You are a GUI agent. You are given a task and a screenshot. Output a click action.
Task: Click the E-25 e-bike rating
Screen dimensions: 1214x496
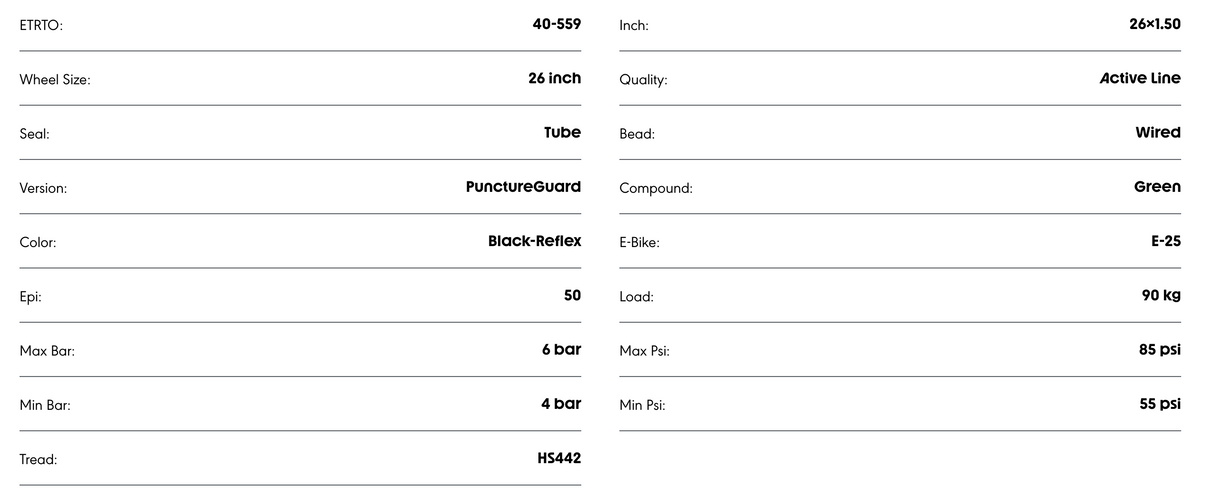[x=1165, y=241]
